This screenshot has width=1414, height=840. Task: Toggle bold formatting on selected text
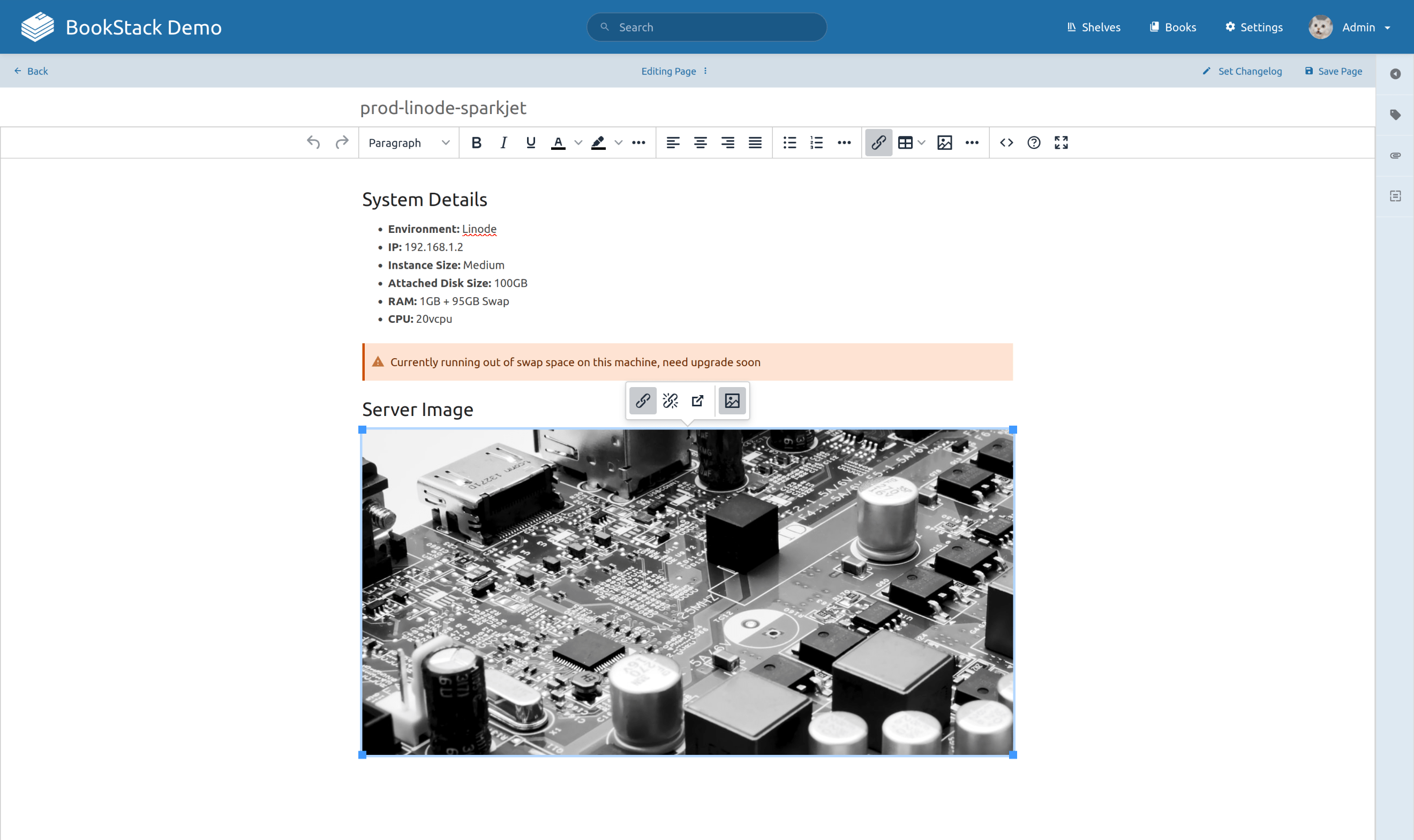(x=476, y=143)
